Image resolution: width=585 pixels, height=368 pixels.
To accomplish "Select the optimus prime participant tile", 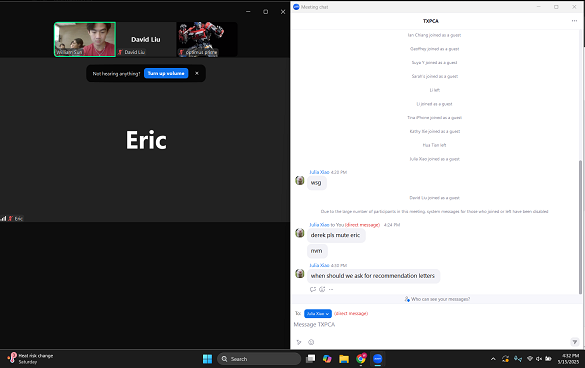I will pos(207,39).
